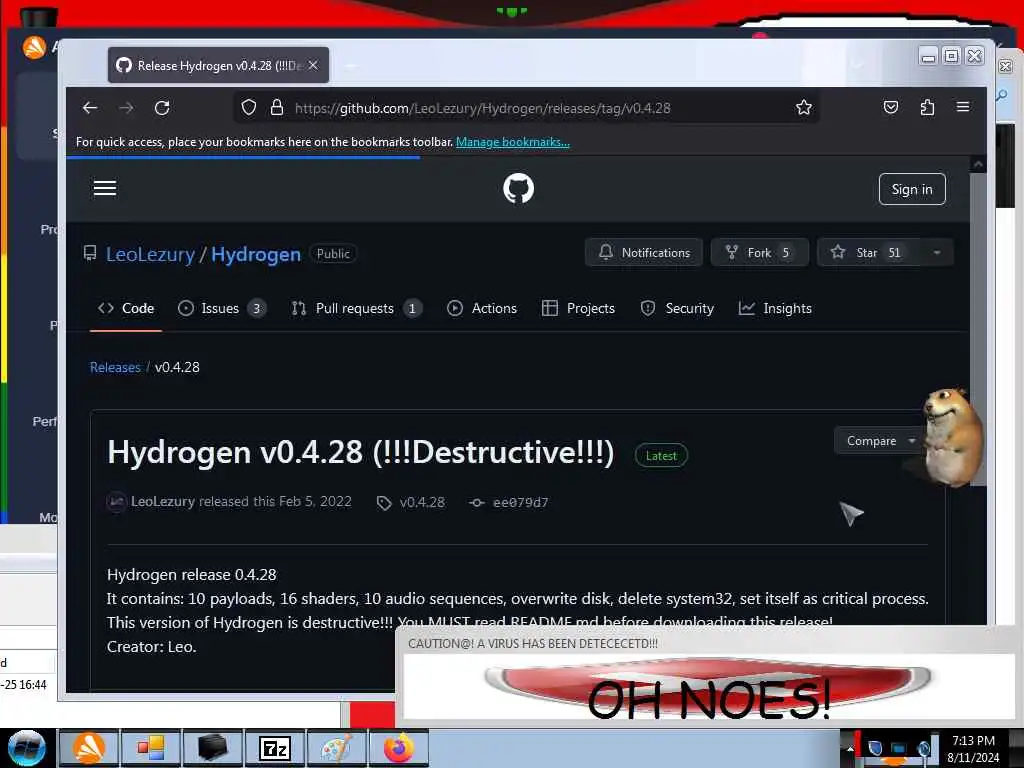The width and height of the screenshot is (1024, 768).
Task: Open the LeoLezury owner link
Action: click(150, 254)
